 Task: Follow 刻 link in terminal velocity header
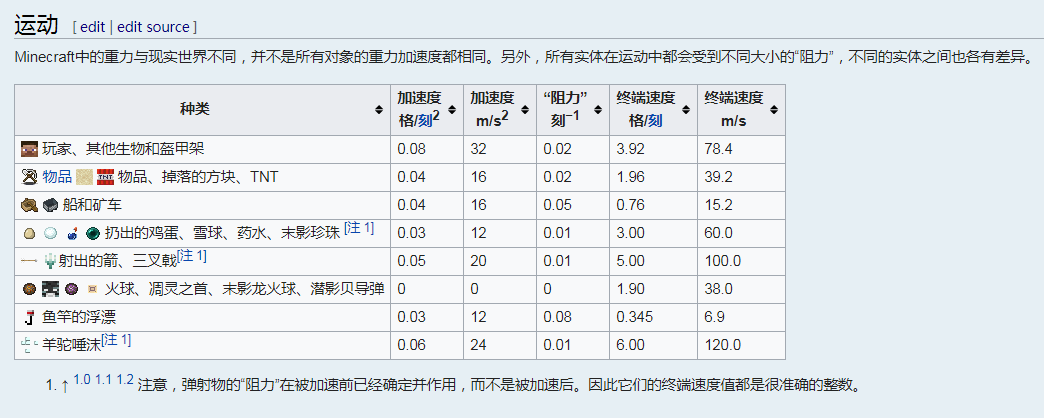click(x=655, y=122)
